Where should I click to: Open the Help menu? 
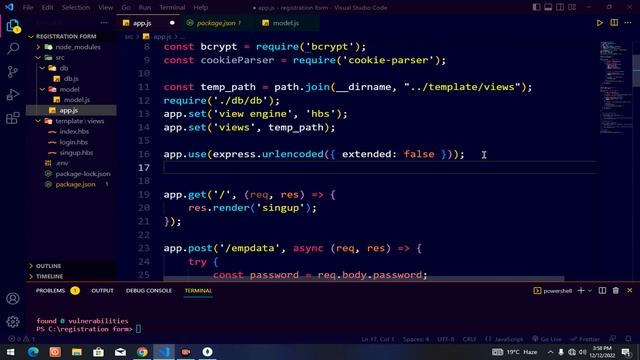(200, 7)
